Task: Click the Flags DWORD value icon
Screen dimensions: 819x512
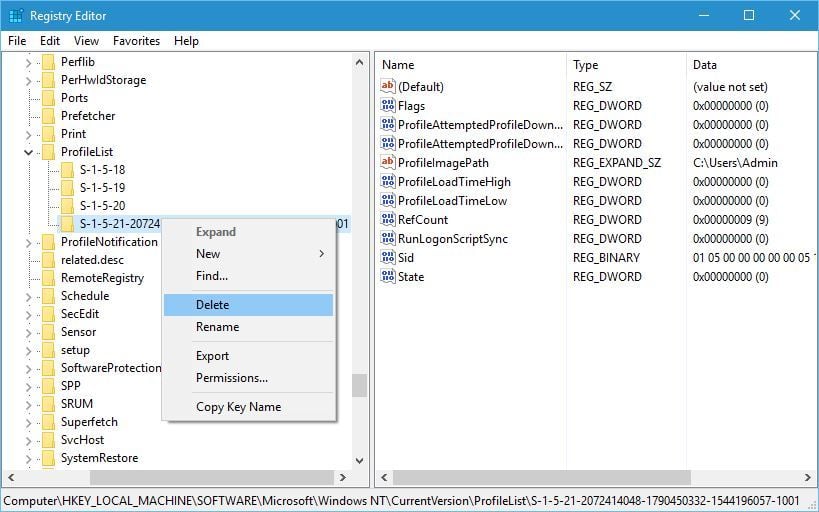Action: (x=388, y=106)
